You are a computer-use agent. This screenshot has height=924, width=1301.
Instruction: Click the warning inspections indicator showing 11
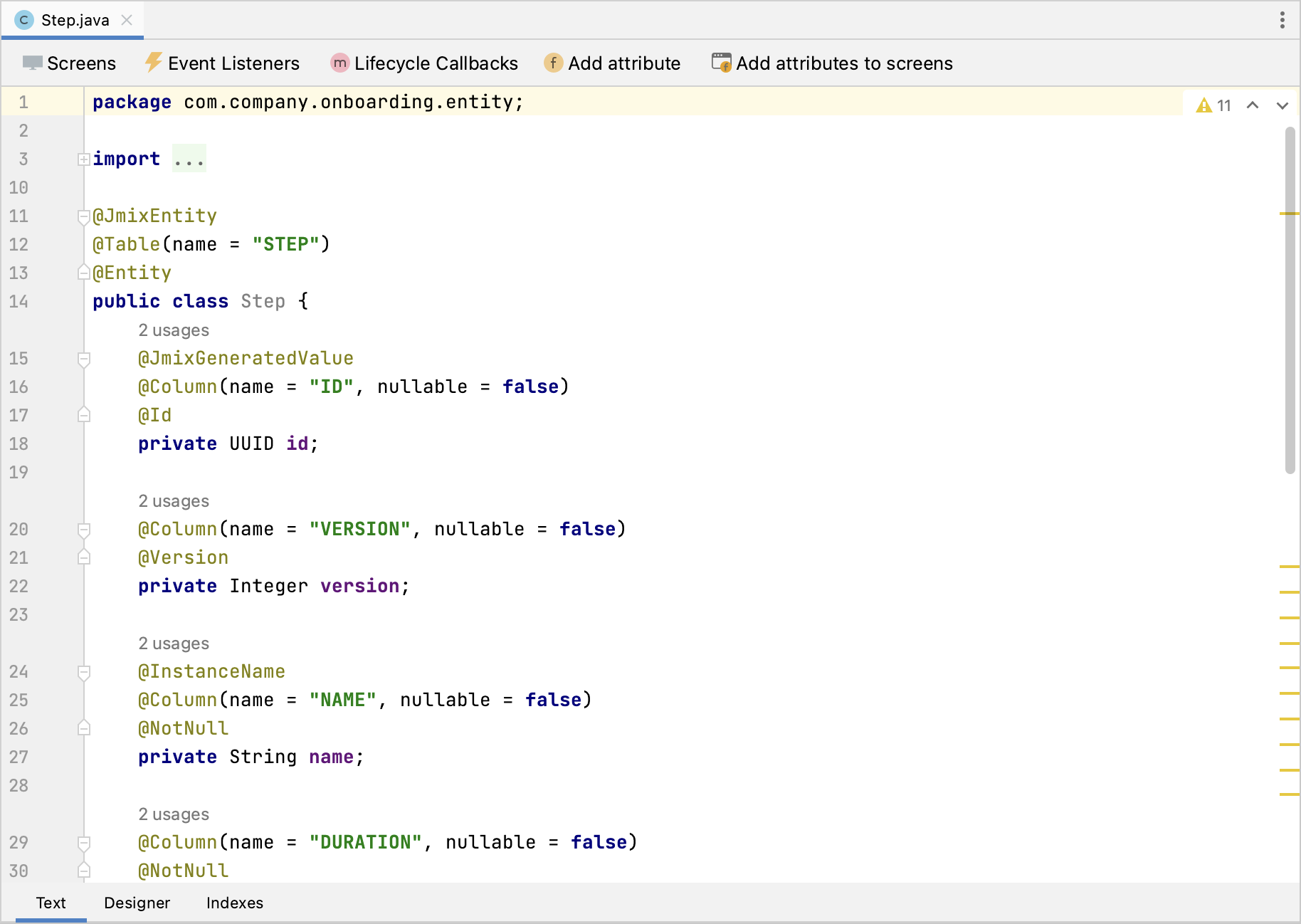(1212, 105)
